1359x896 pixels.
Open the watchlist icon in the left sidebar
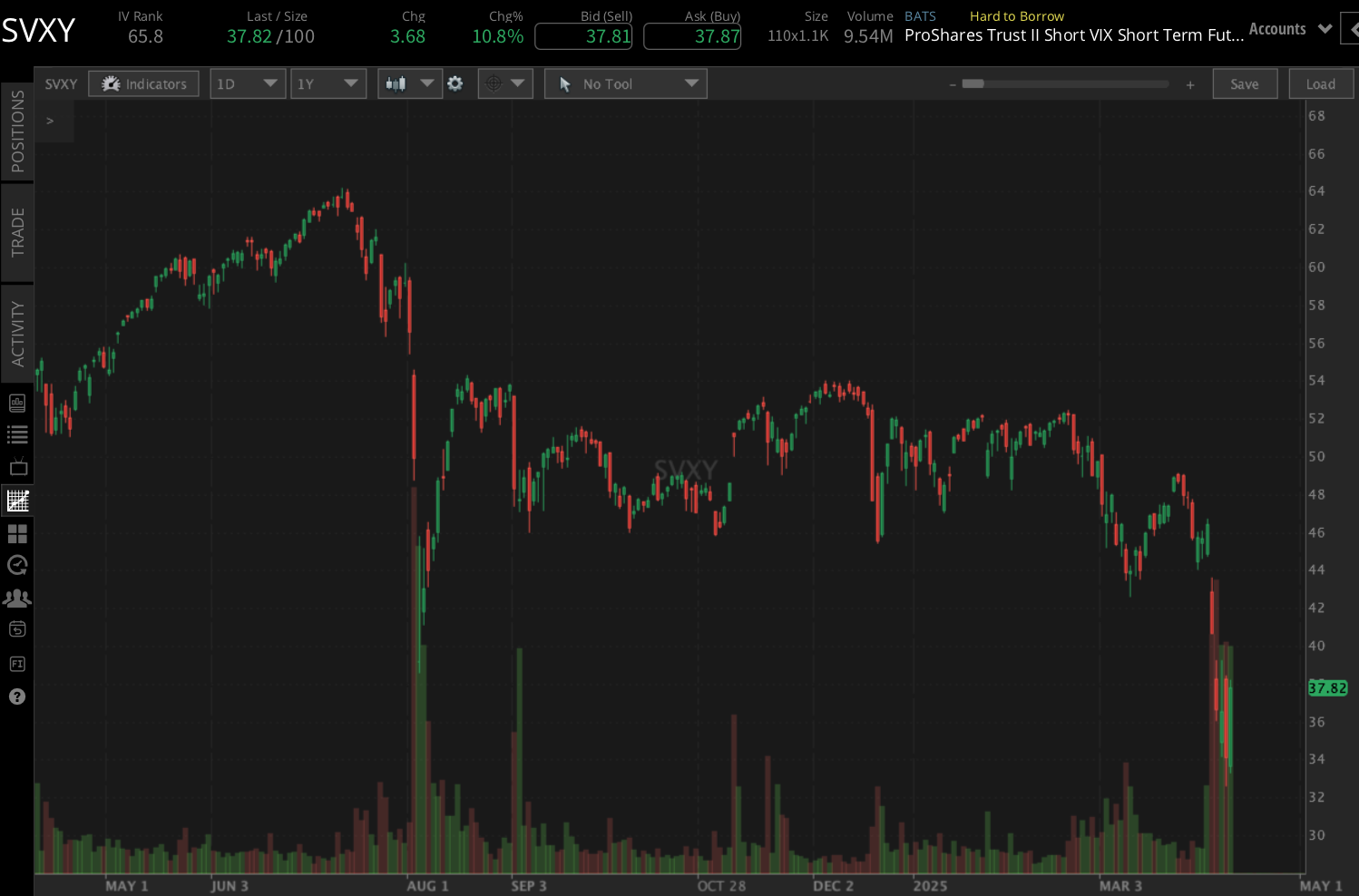(x=17, y=434)
